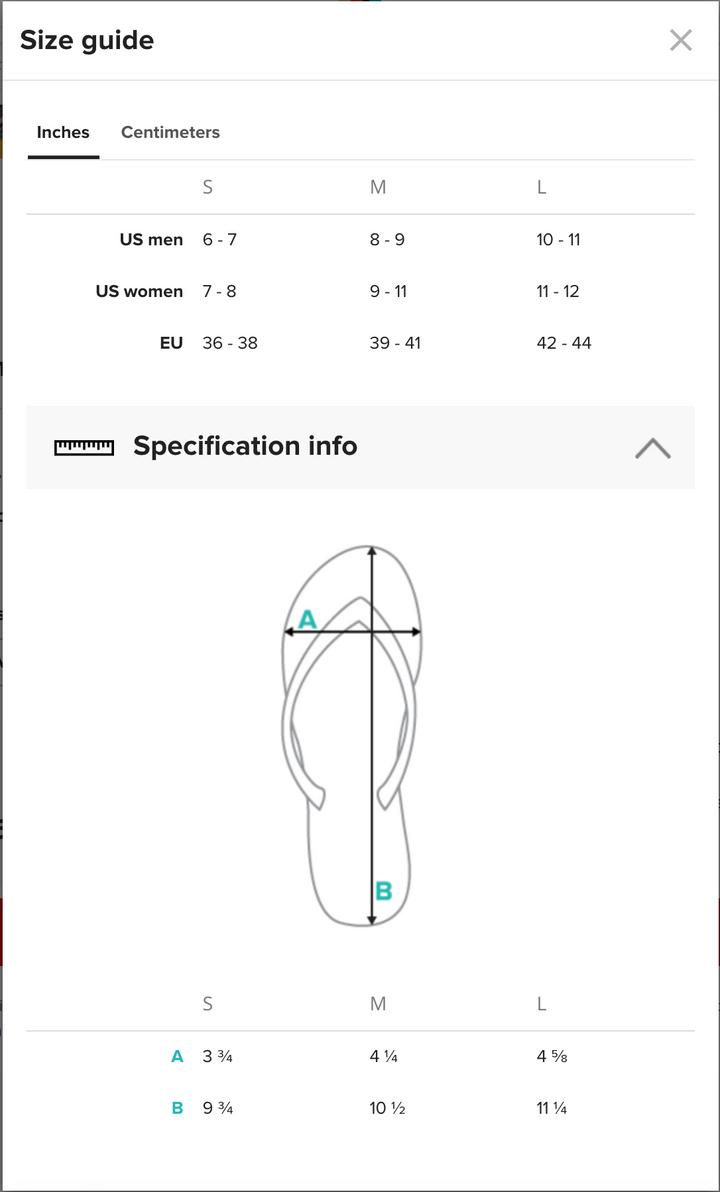
Task: Click the US men 10 - 11 cell
Action: pyautogui.click(x=558, y=240)
